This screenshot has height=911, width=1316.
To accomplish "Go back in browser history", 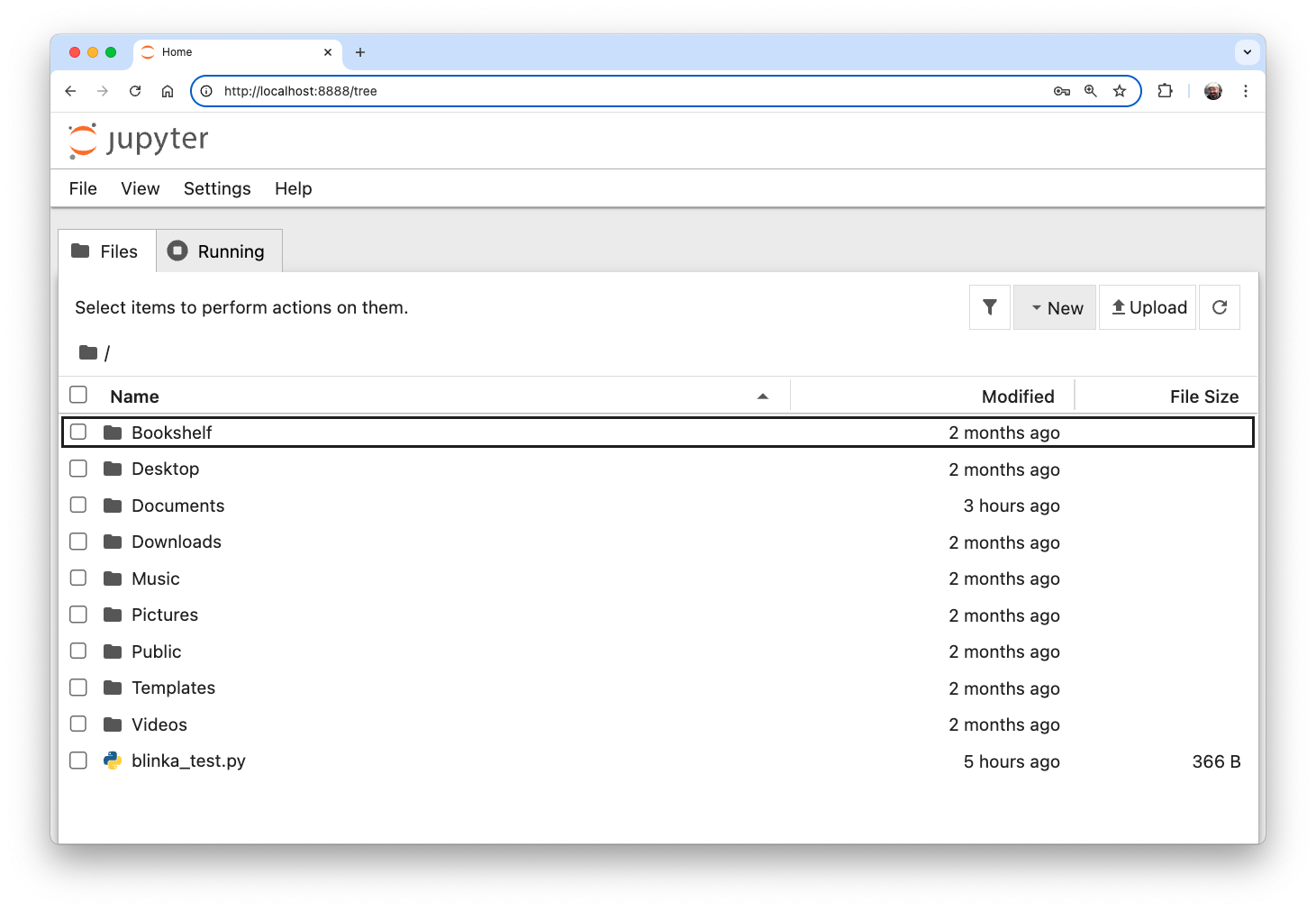I will pos(70,91).
